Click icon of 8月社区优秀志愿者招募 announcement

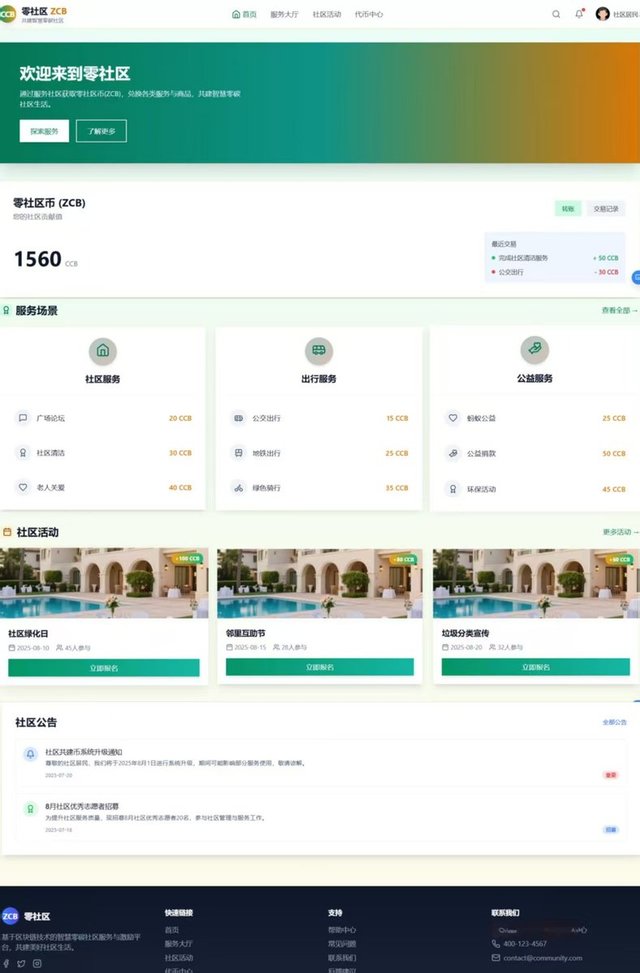pos(30,809)
